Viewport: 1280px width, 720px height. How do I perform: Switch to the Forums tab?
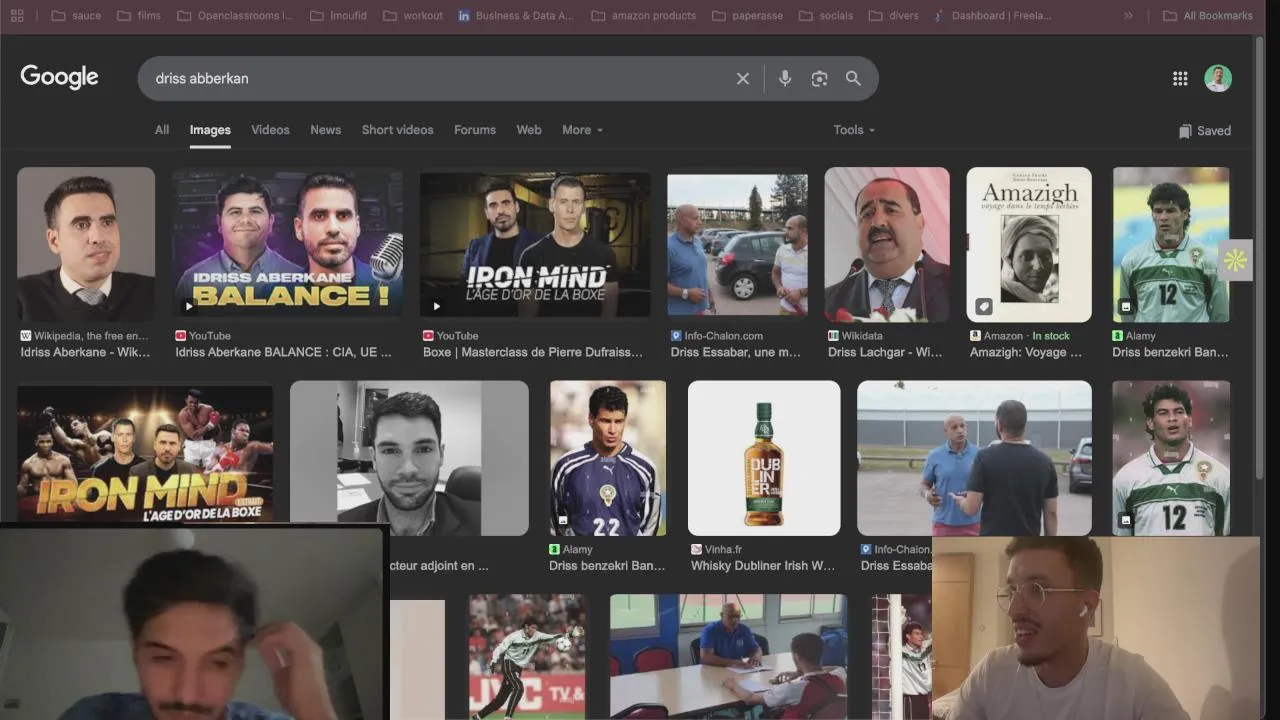click(x=475, y=130)
